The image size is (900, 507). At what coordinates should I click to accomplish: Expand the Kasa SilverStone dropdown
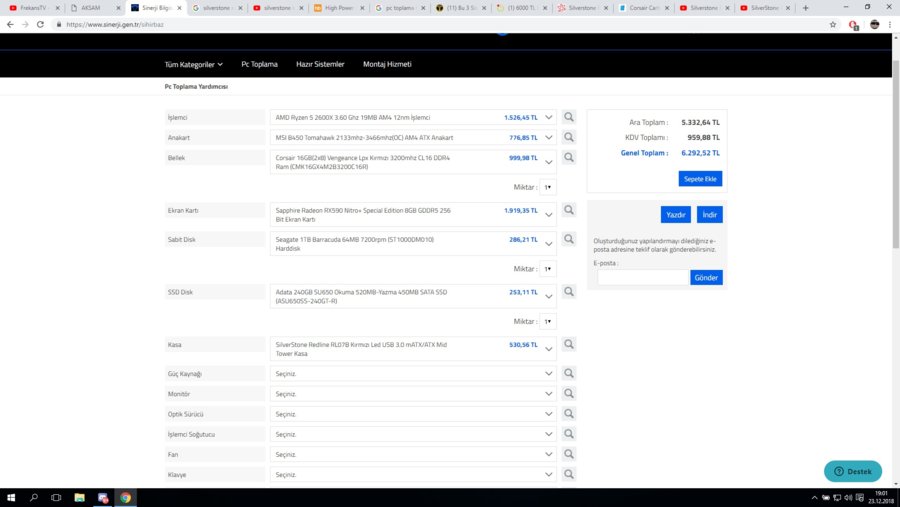point(413,349)
